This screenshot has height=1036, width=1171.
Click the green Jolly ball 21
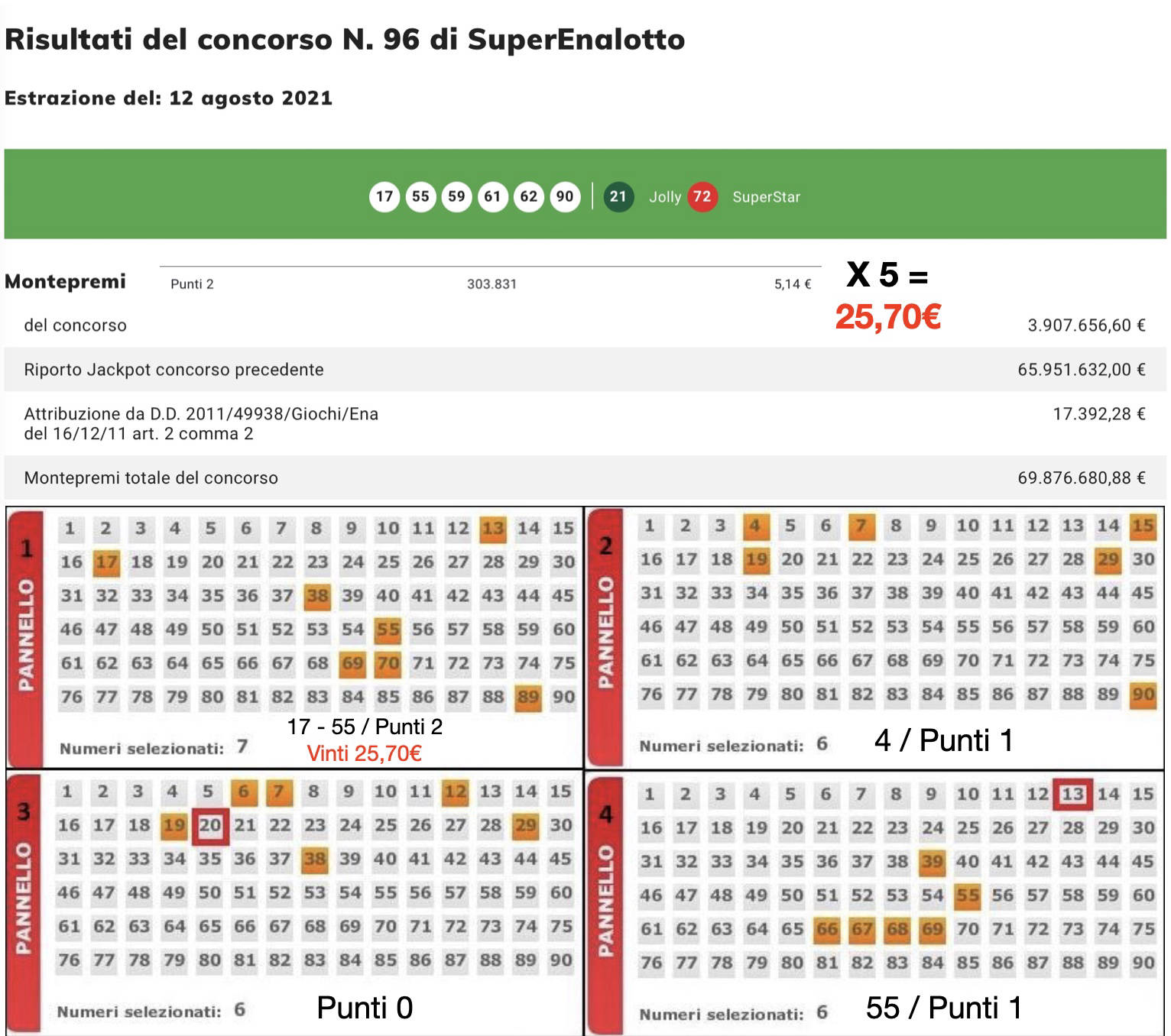pos(618,196)
